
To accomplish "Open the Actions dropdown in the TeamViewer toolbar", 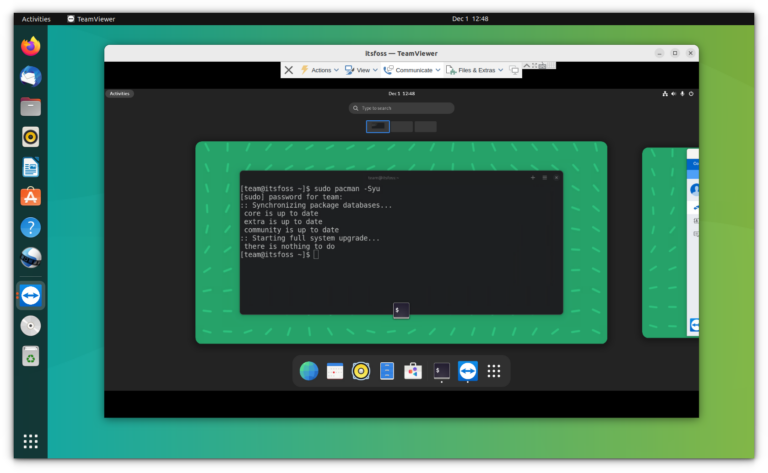I will pyautogui.click(x=320, y=70).
